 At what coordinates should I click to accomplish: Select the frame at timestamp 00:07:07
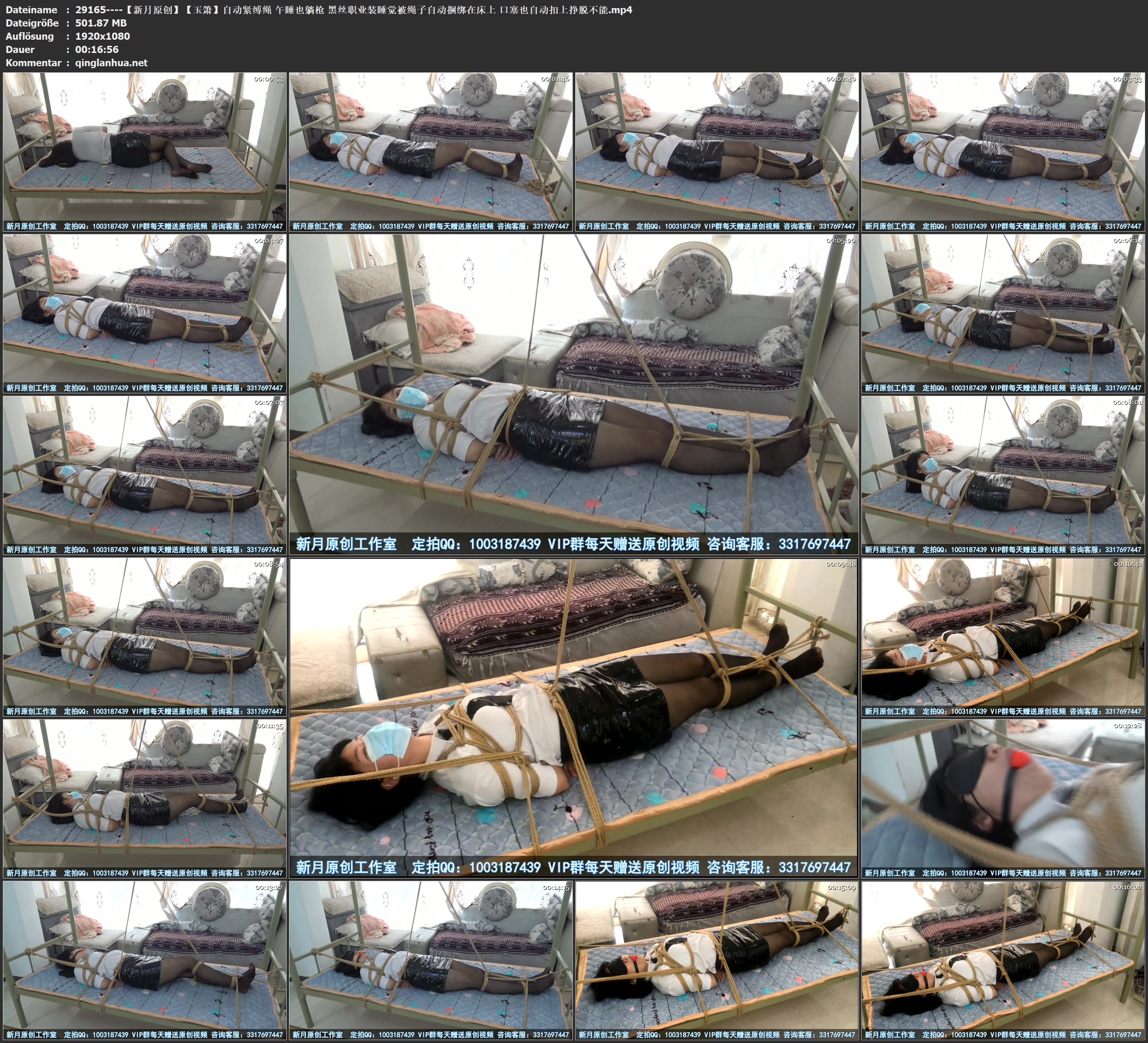click(x=145, y=475)
